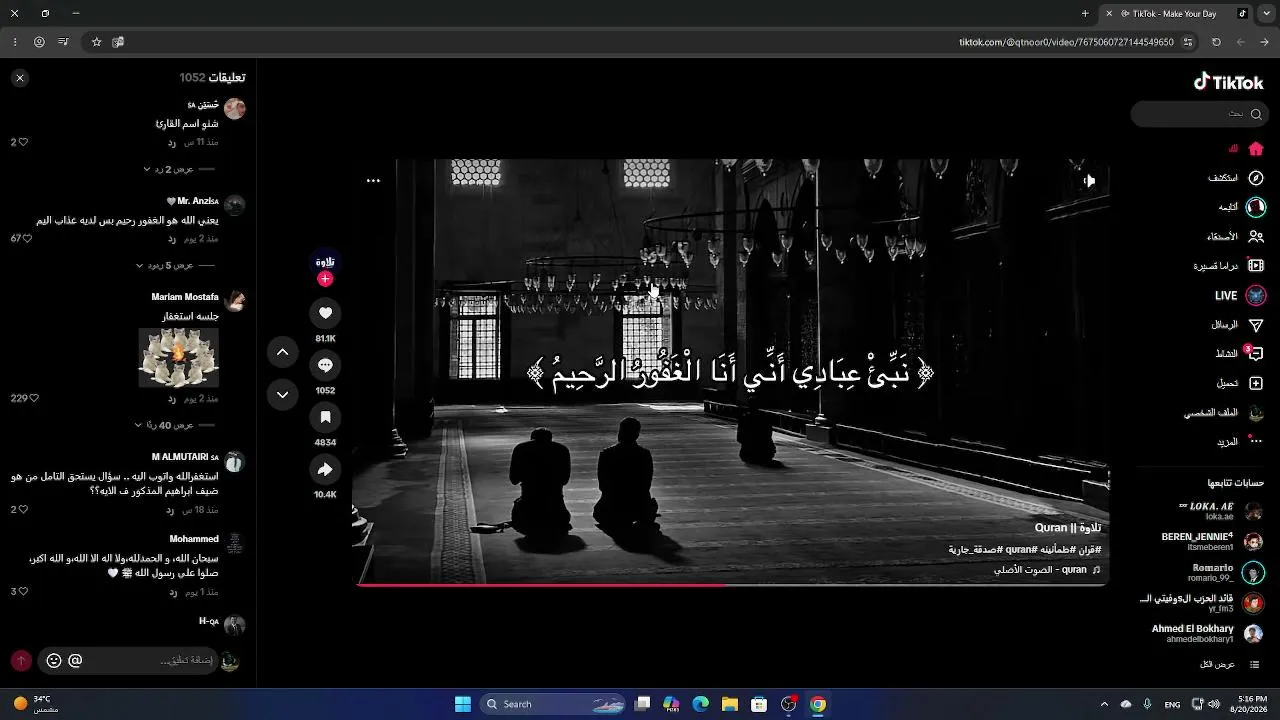Open the profile avatar icon (الملف الشخصي)
The height and width of the screenshot is (720, 1280).
pos(1256,413)
